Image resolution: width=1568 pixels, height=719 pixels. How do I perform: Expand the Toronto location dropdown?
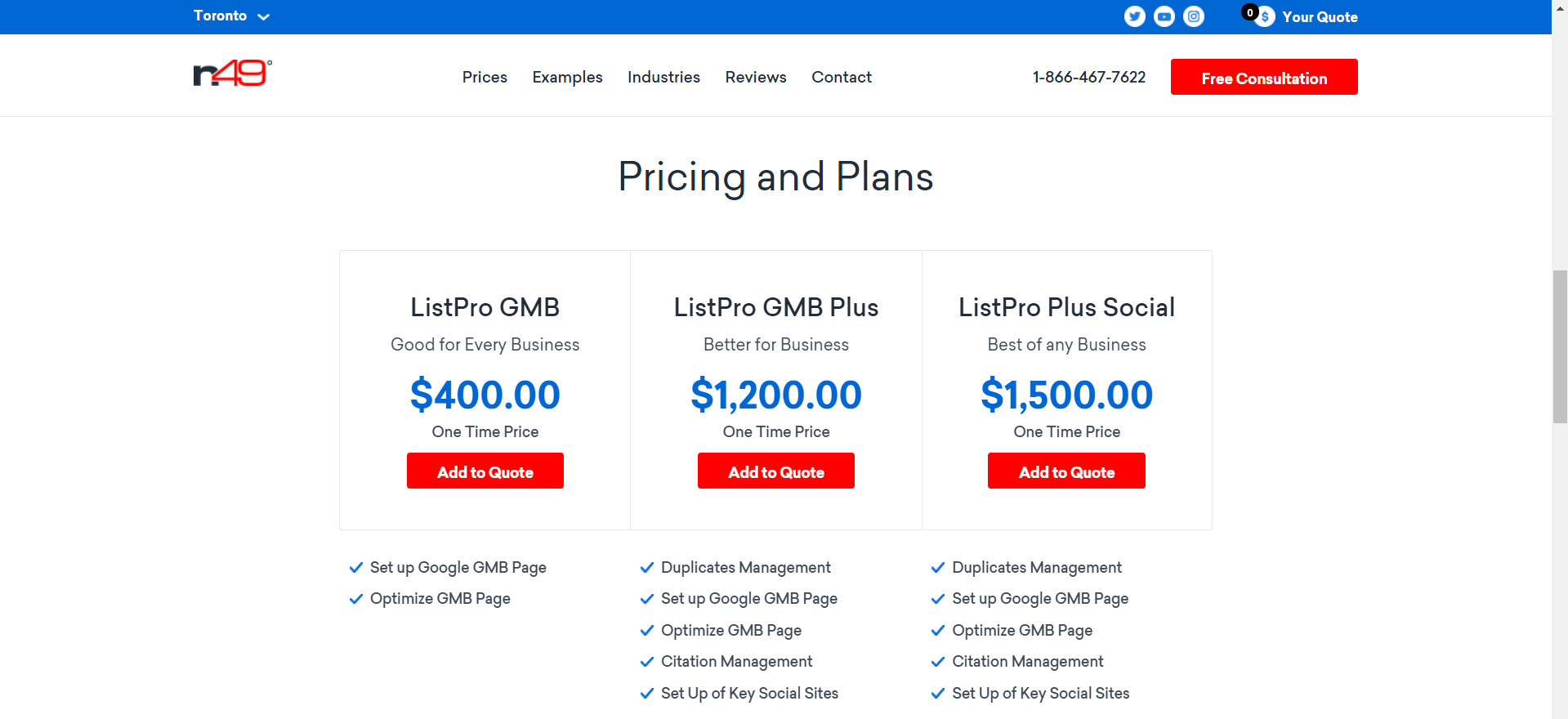[232, 16]
